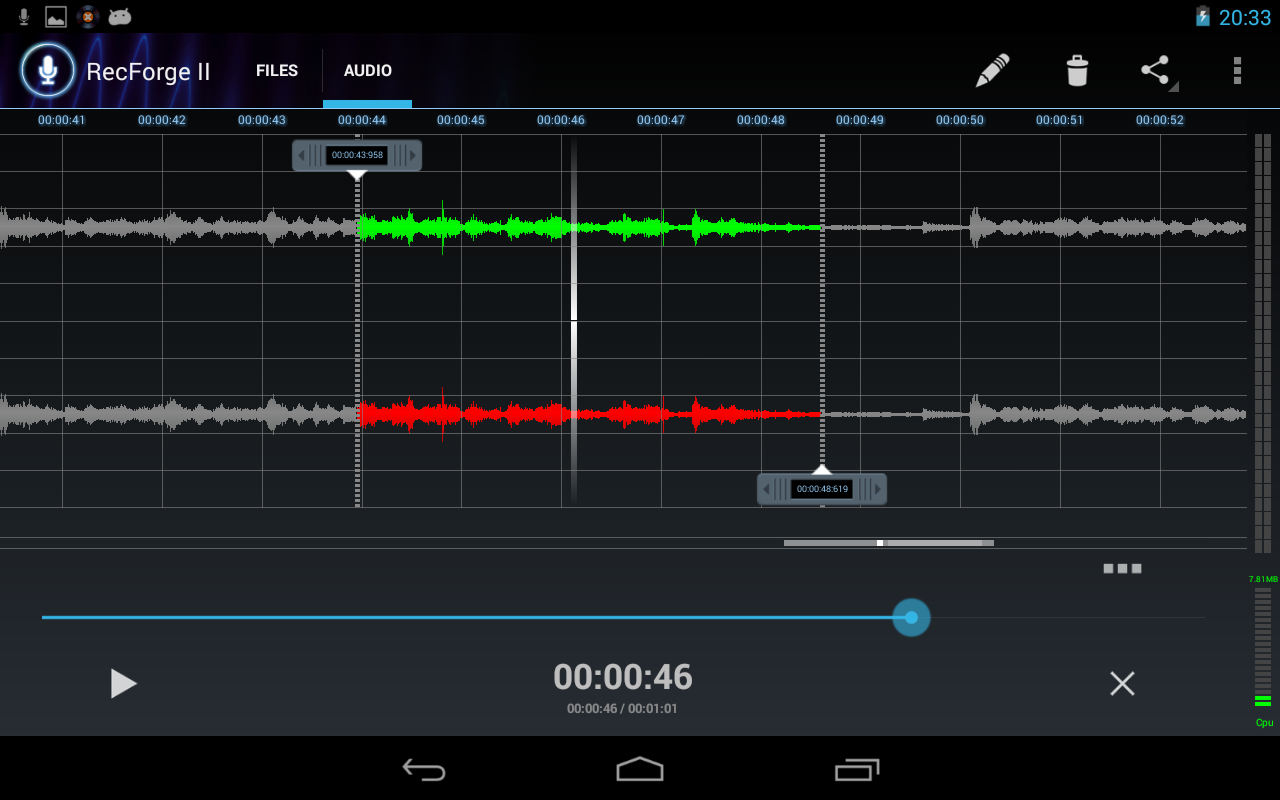This screenshot has width=1280, height=800.
Task: Tap the playback progress slider handle
Action: 911,617
